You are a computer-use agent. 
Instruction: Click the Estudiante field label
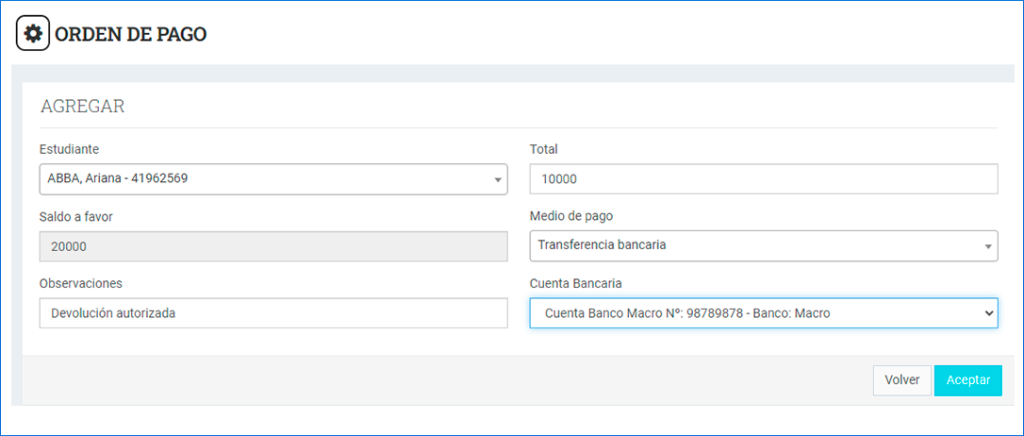(69, 149)
